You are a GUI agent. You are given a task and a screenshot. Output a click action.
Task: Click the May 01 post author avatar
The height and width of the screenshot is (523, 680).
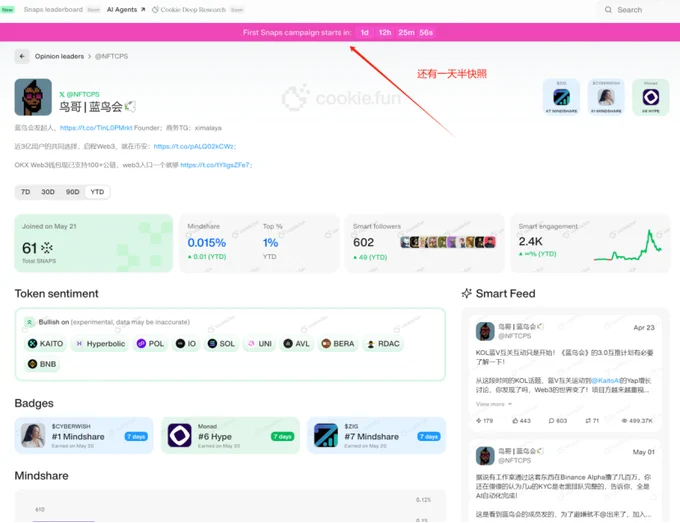pos(485,456)
